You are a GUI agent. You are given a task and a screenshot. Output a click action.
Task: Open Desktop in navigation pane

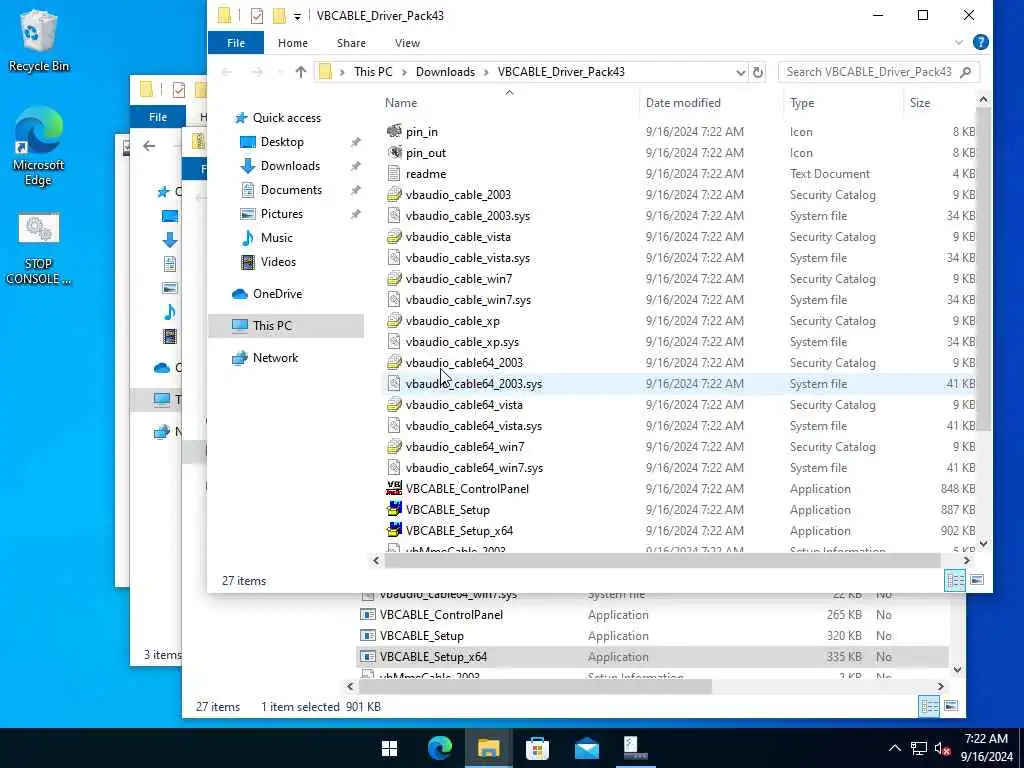tap(282, 142)
